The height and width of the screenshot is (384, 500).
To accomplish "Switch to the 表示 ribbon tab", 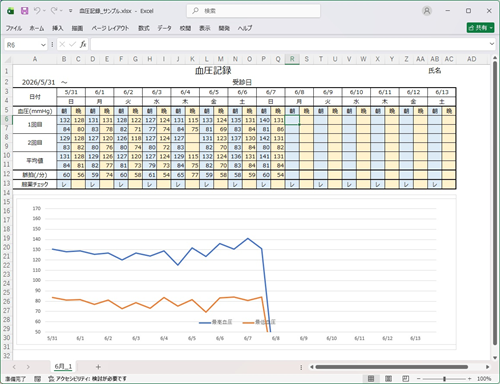I will point(205,28).
